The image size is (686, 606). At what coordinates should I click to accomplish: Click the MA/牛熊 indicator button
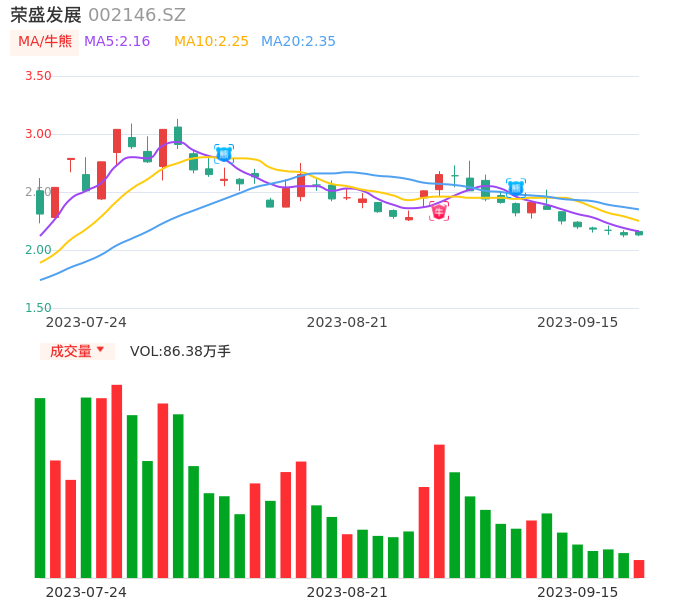(x=45, y=42)
